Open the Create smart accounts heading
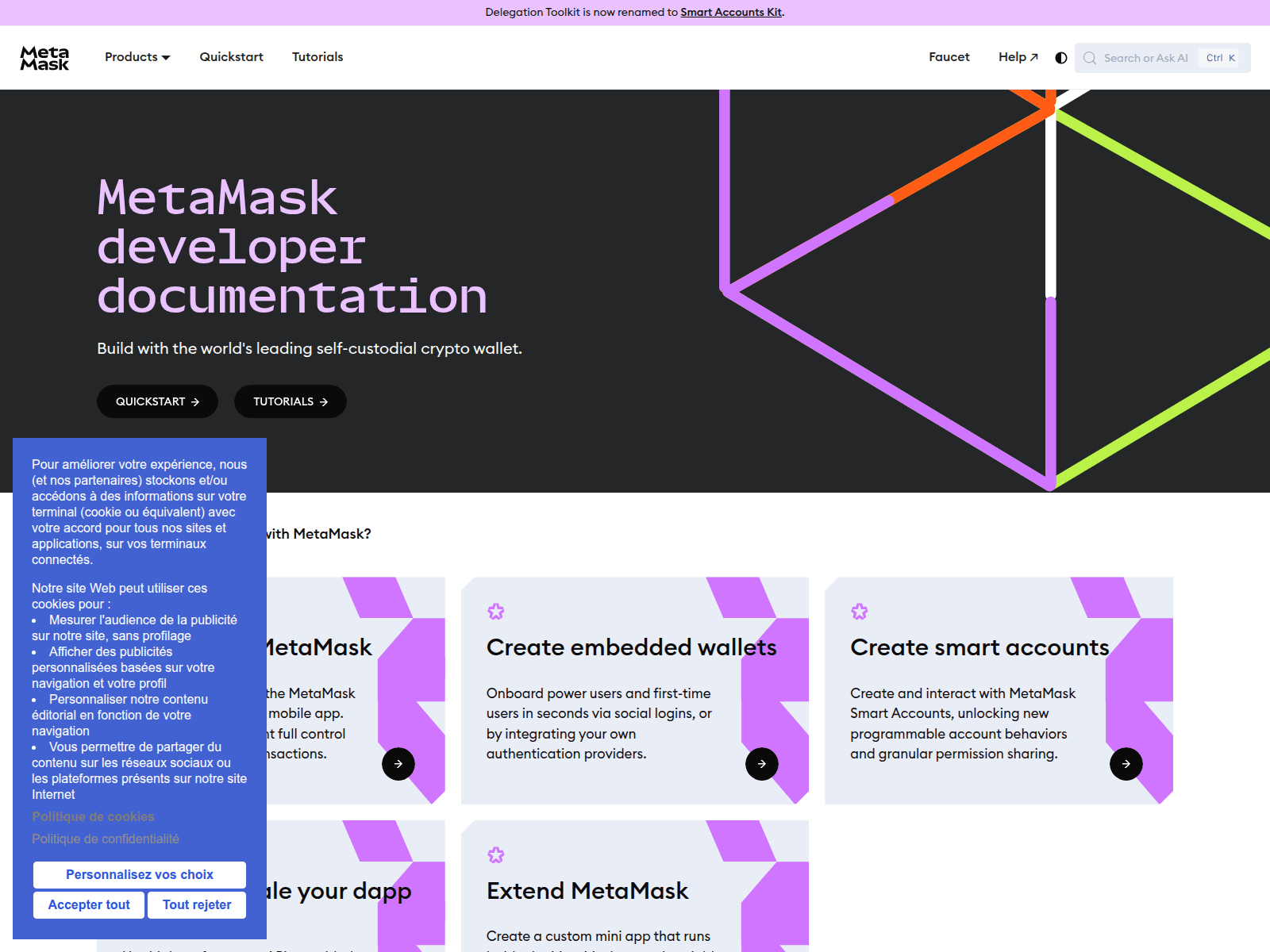1270x952 pixels. click(979, 647)
